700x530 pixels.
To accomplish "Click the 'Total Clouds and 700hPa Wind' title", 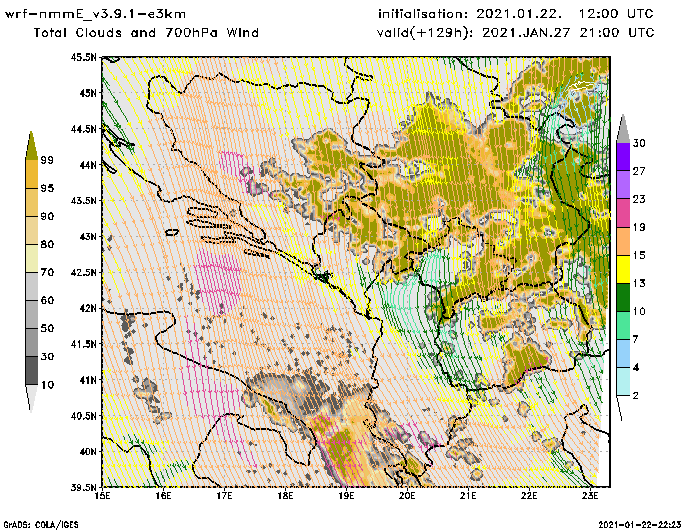I will [x=146, y=33].
